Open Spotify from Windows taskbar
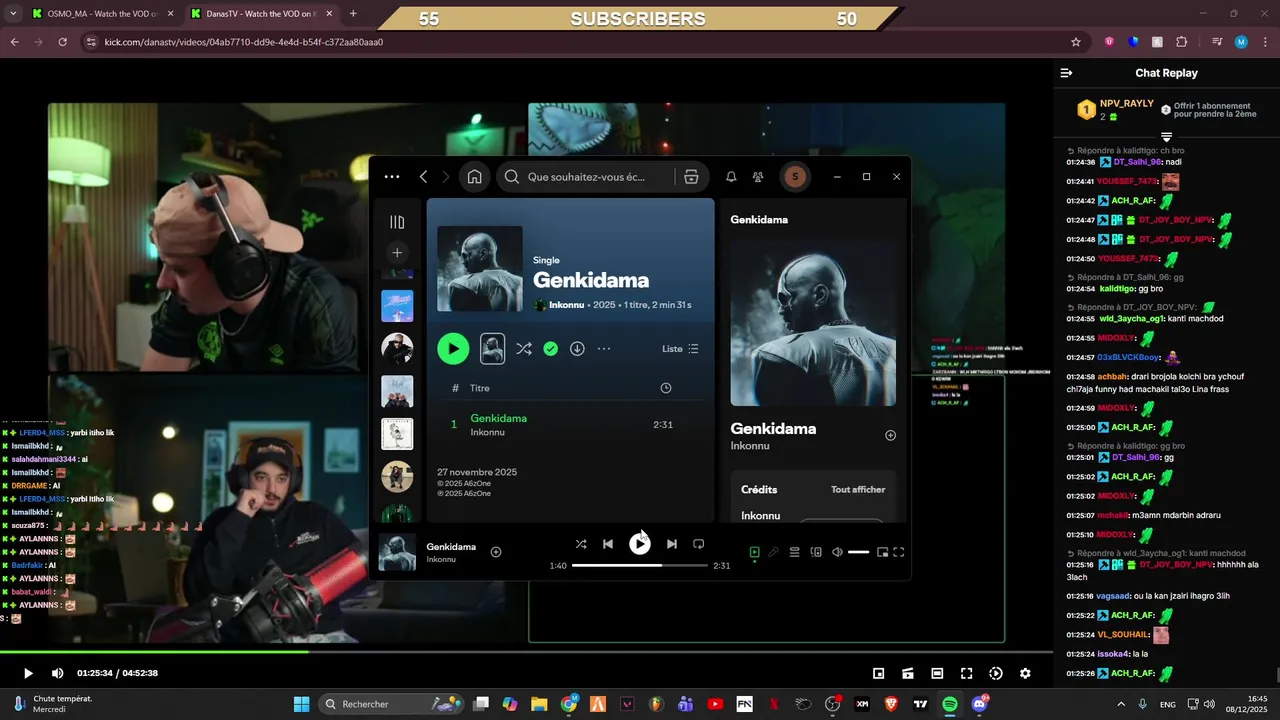Screen dimensions: 1280x720 tap(950, 704)
